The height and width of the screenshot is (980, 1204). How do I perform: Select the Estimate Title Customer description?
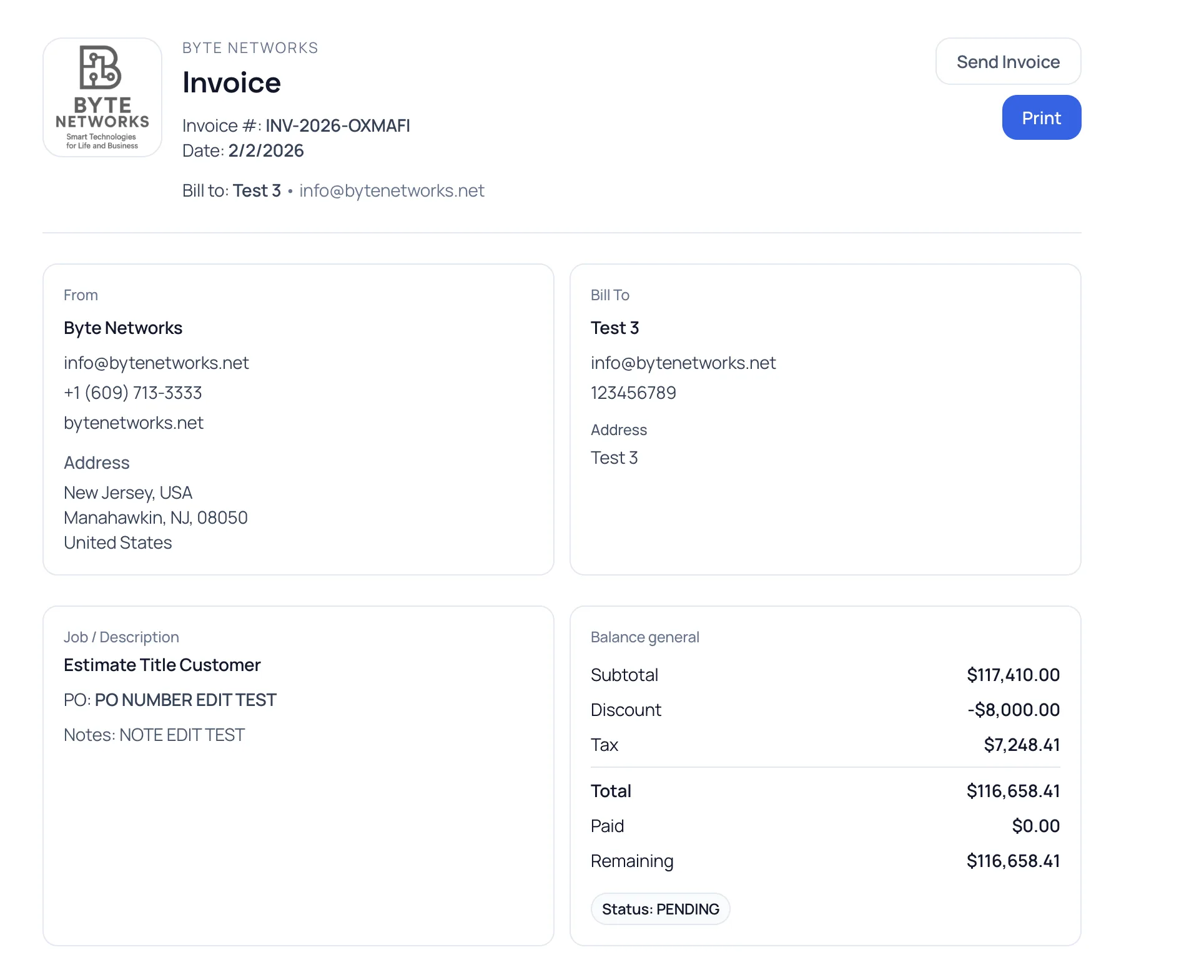162,665
